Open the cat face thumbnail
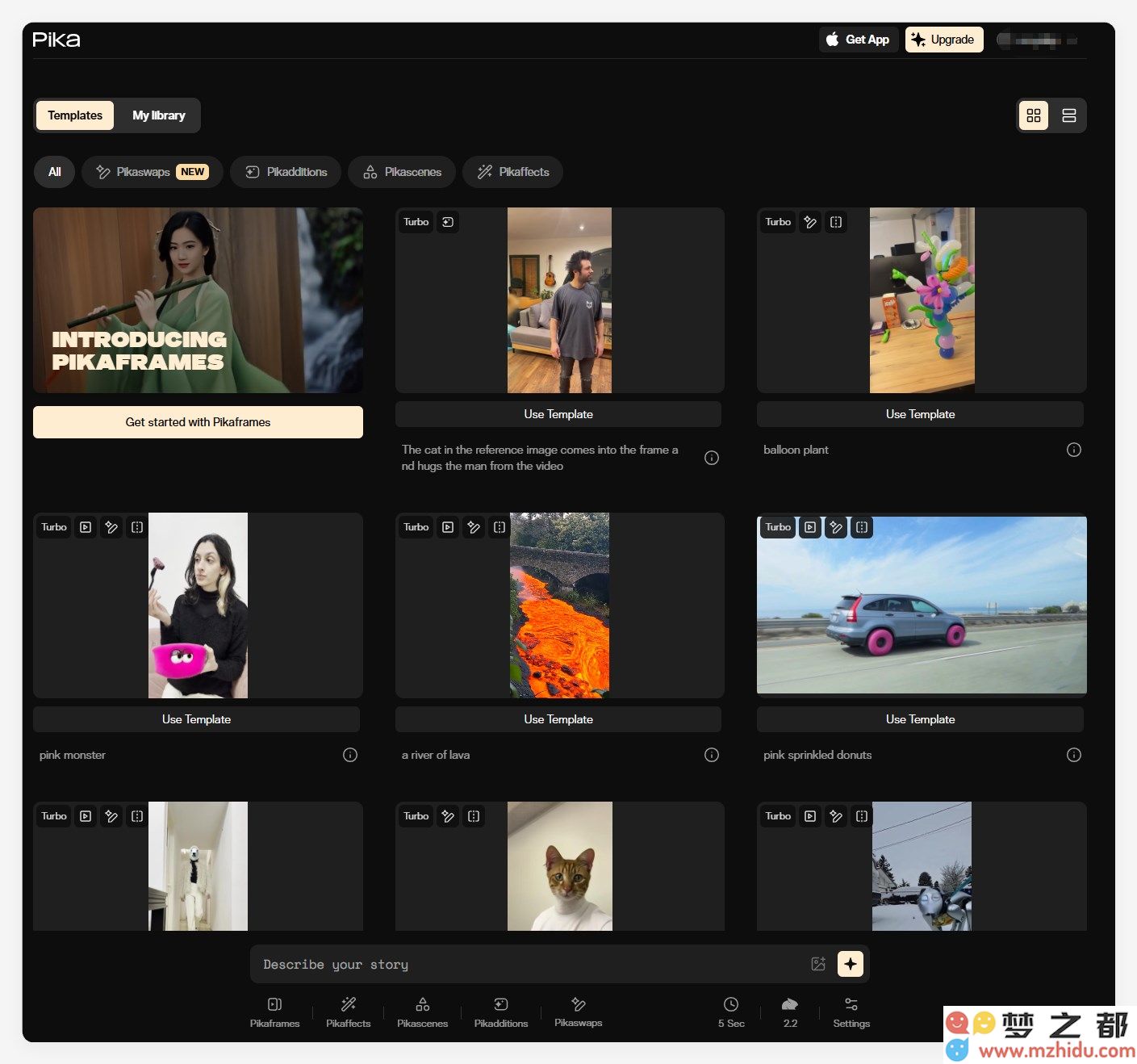 coord(560,866)
